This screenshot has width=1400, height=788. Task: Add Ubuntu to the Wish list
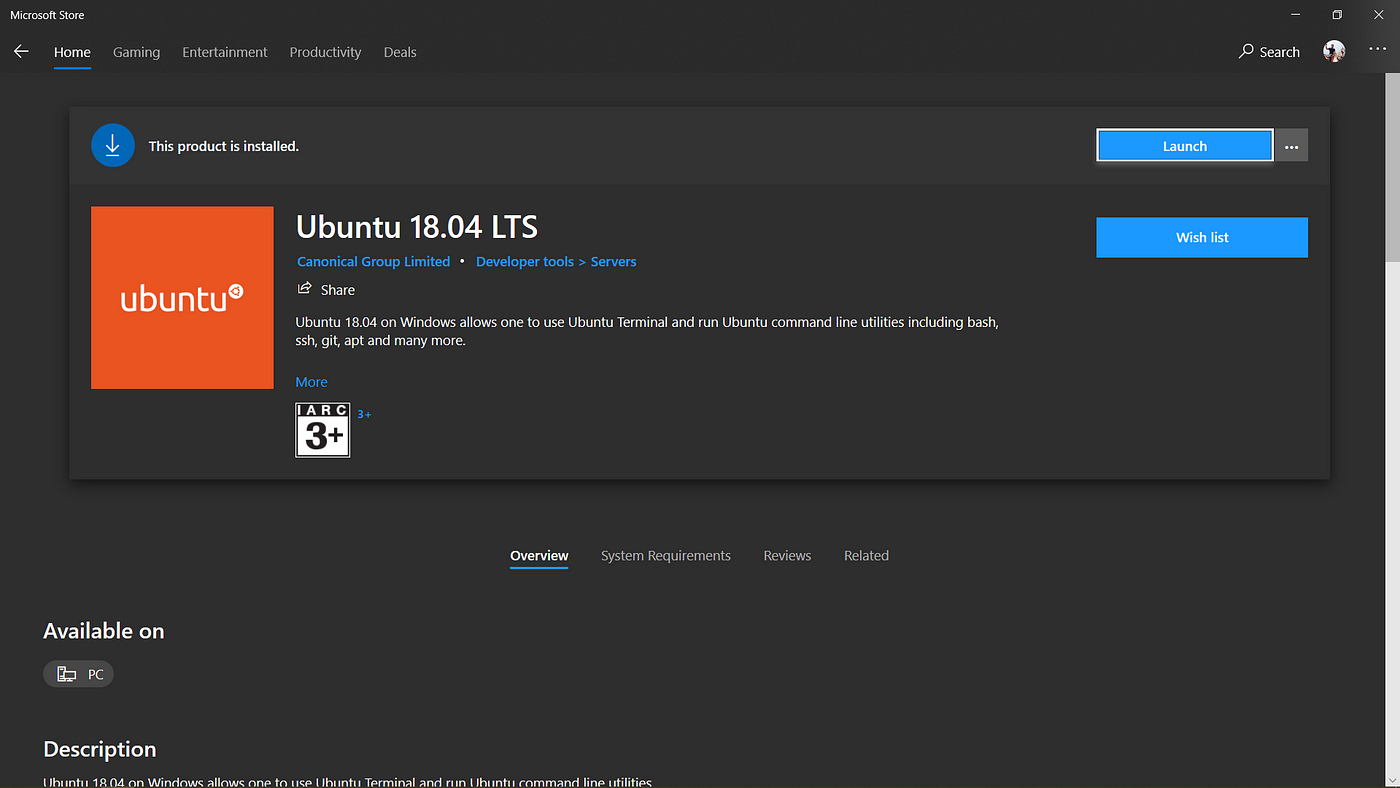pos(1202,238)
